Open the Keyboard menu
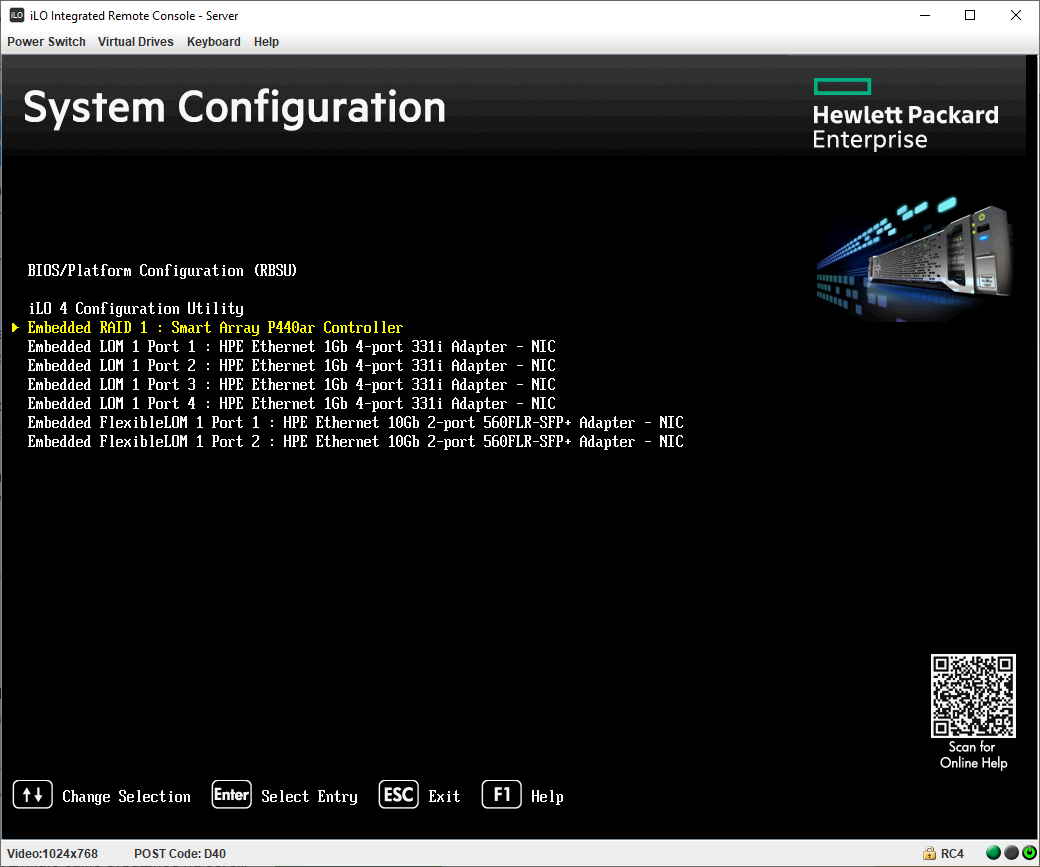 tap(214, 42)
